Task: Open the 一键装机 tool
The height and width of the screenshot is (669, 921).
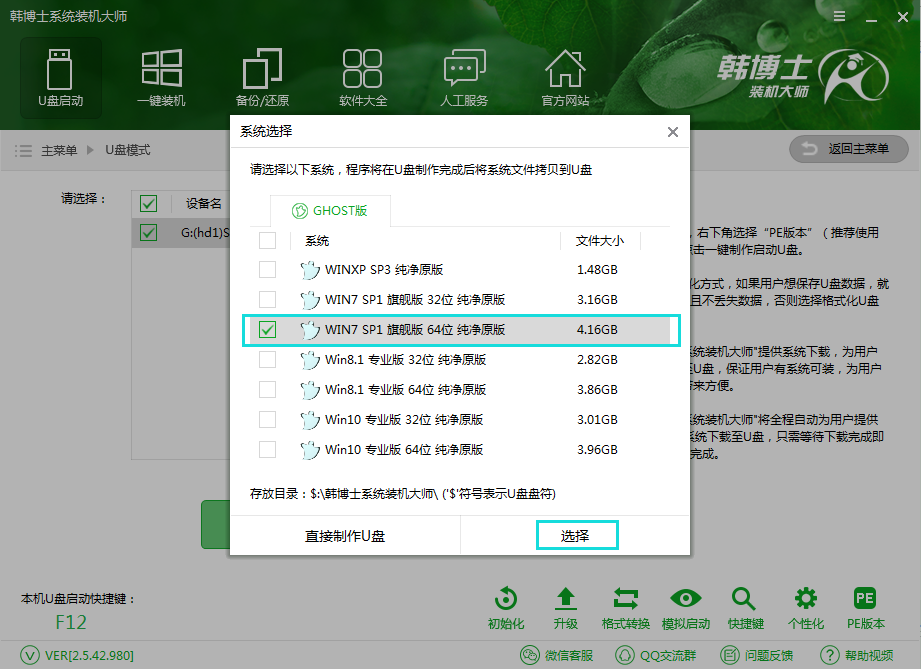Action: tap(161, 76)
